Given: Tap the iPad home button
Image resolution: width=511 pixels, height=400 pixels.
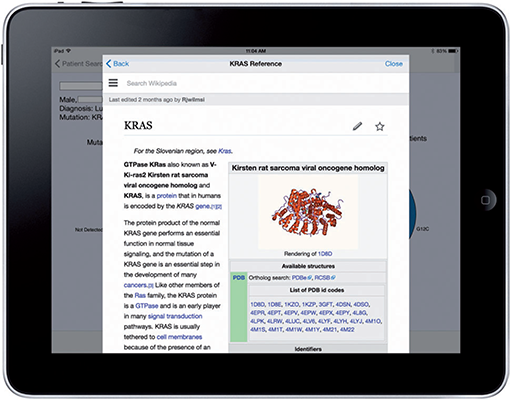Looking at the screenshot, I should [486, 200].
